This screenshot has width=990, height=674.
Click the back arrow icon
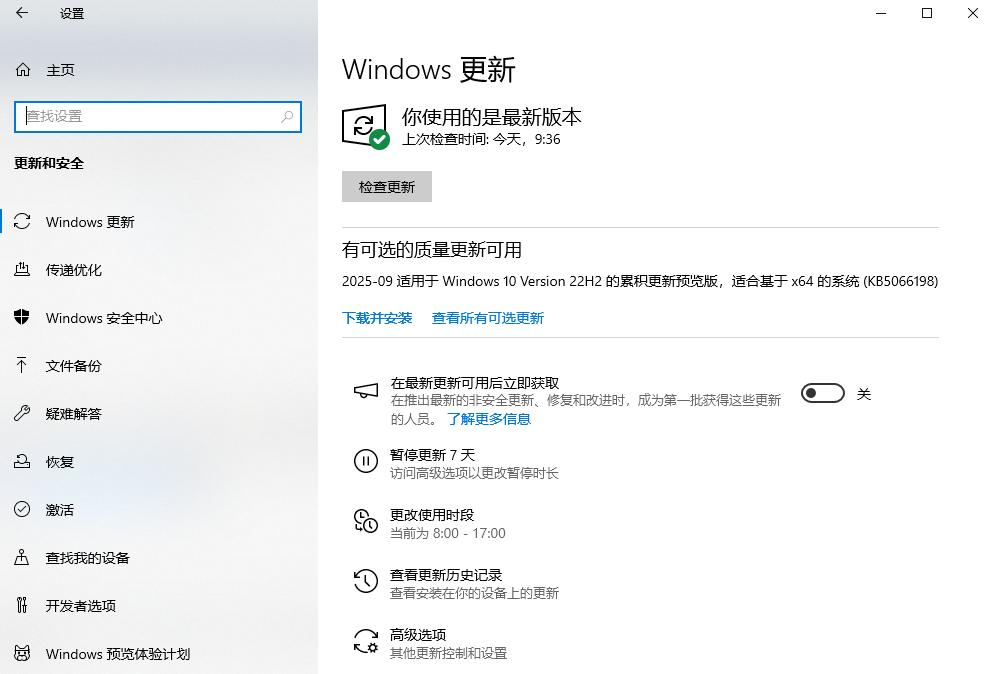(x=22, y=13)
